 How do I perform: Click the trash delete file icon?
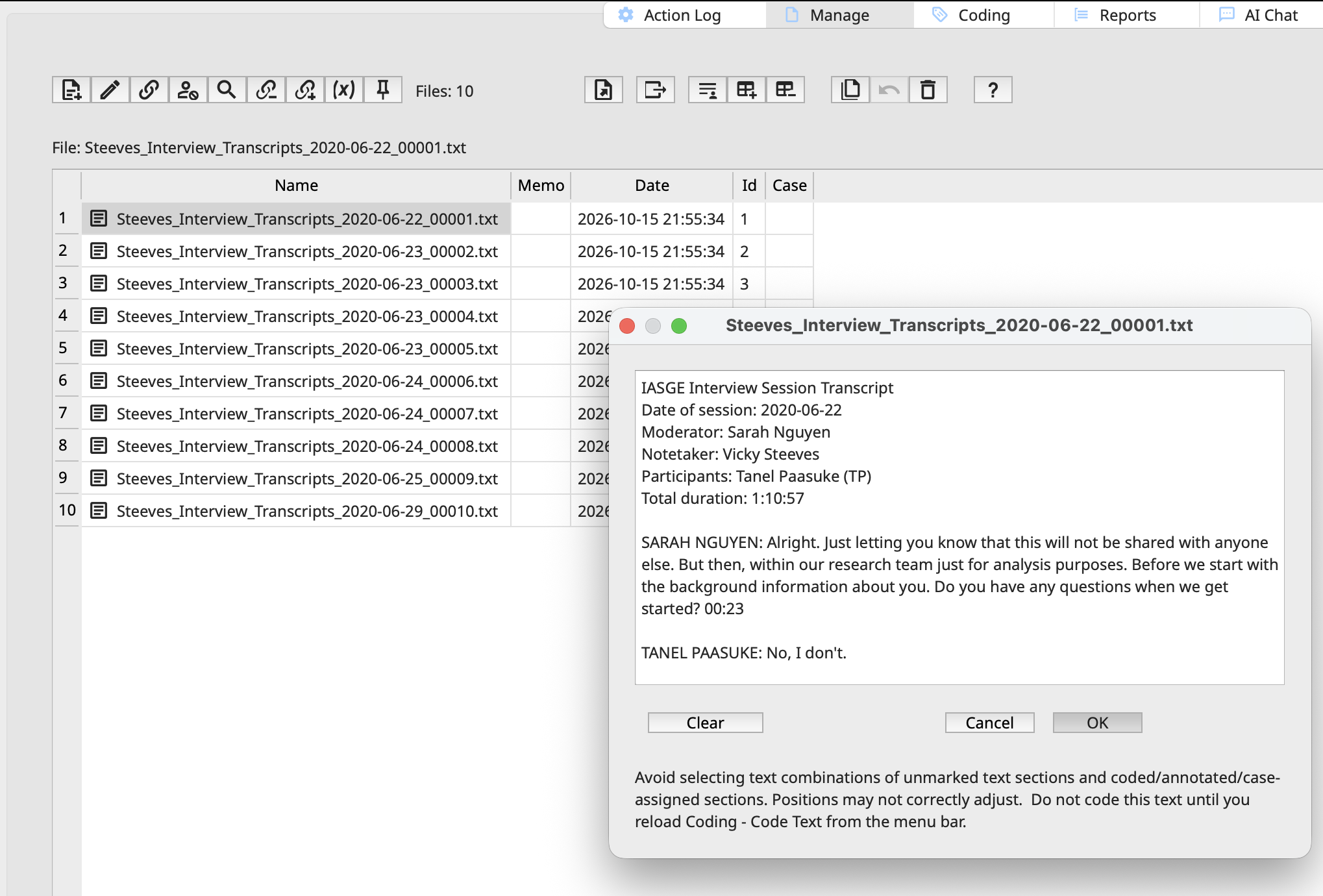928,90
